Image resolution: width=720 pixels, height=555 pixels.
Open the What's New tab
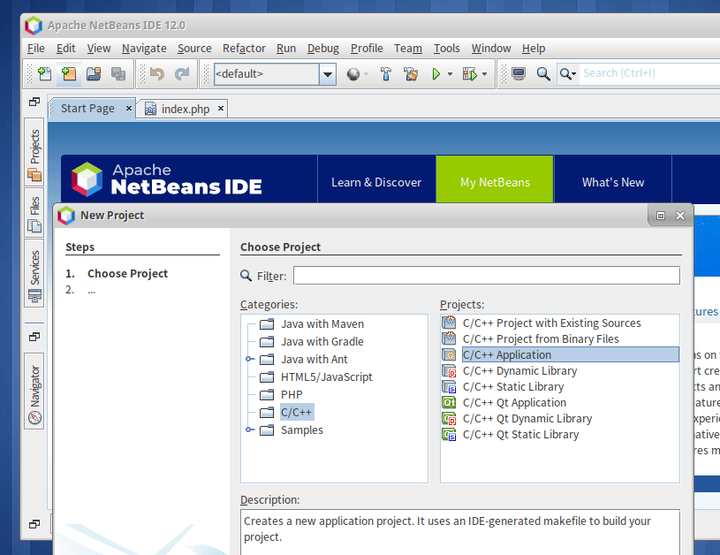(613, 182)
